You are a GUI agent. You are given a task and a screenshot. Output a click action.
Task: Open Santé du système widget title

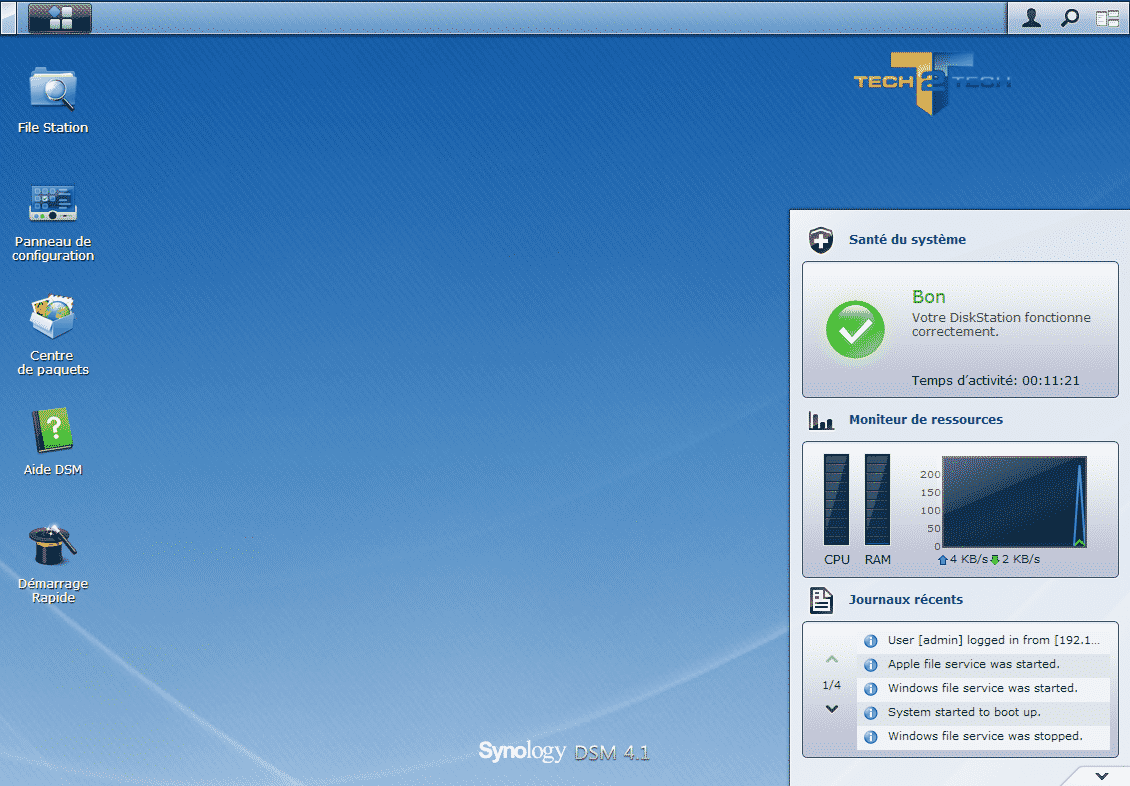pos(907,240)
